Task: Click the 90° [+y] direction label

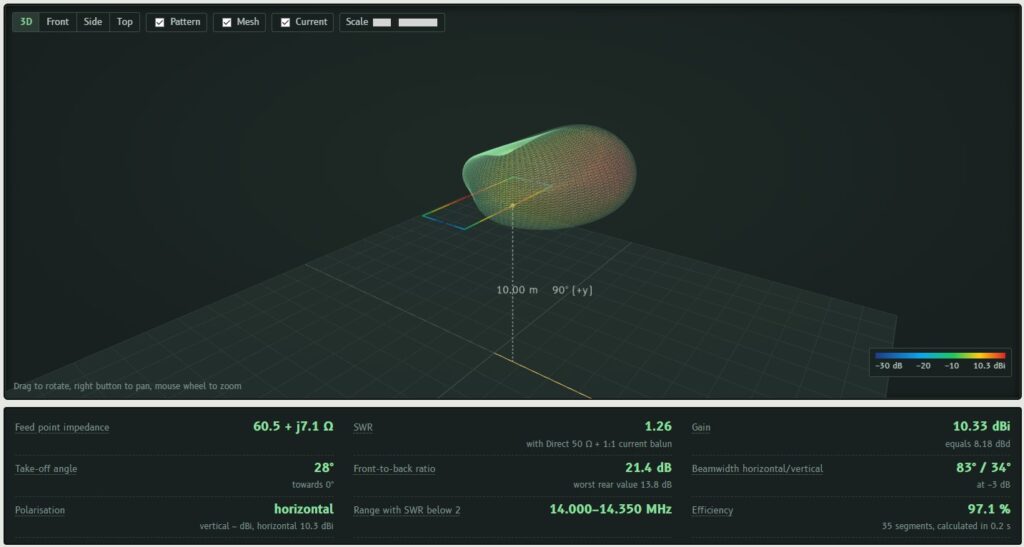Action: click(572, 290)
